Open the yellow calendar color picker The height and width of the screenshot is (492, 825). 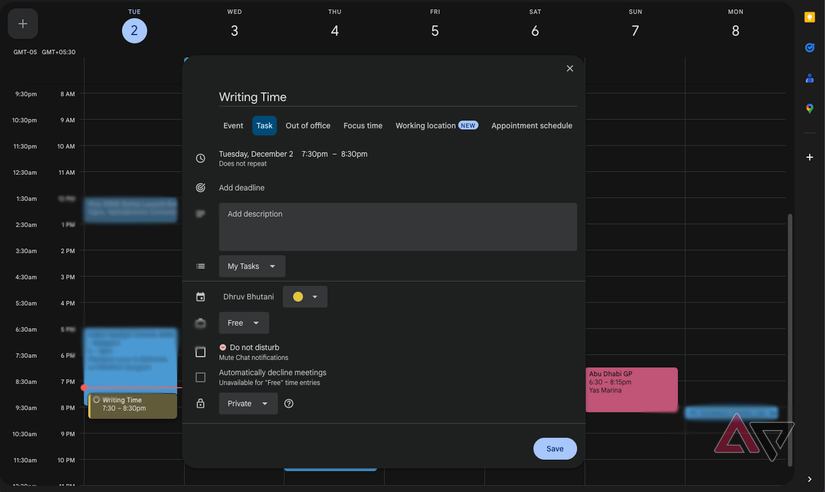305,297
